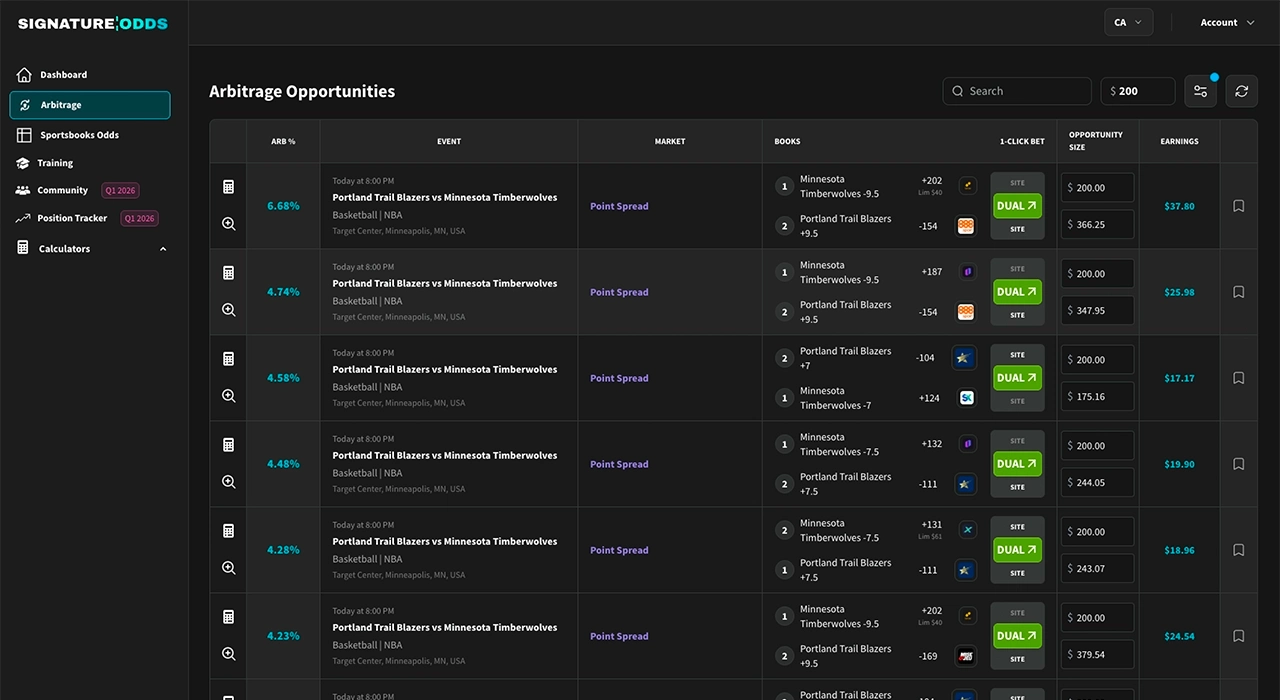The height and width of the screenshot is (700, 1280).
Task: Click the filter settings sliders icon
Action: click(x=1200, y=91)
